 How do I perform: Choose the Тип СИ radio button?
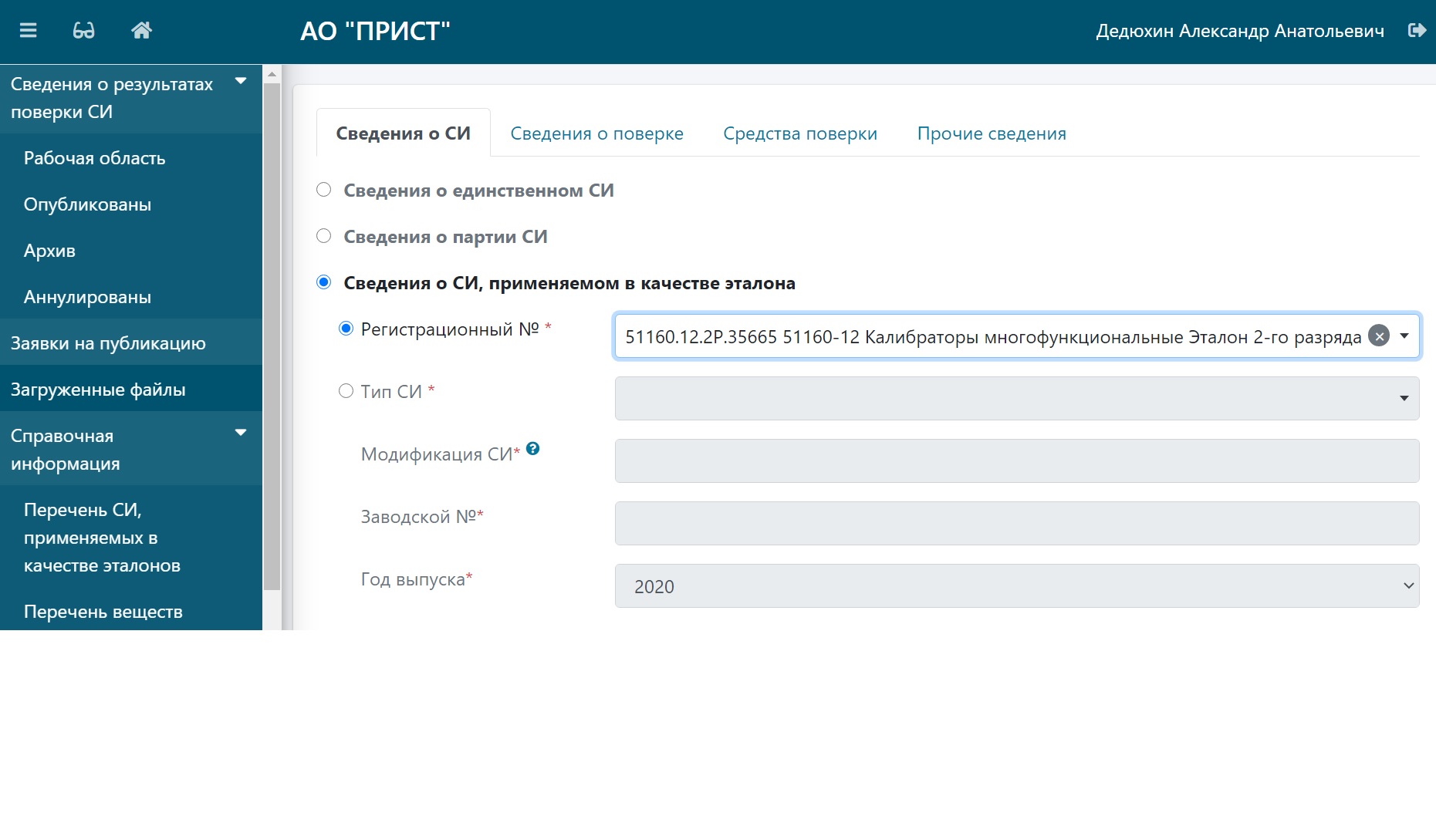pyautogui.click(x=346, y=391)
